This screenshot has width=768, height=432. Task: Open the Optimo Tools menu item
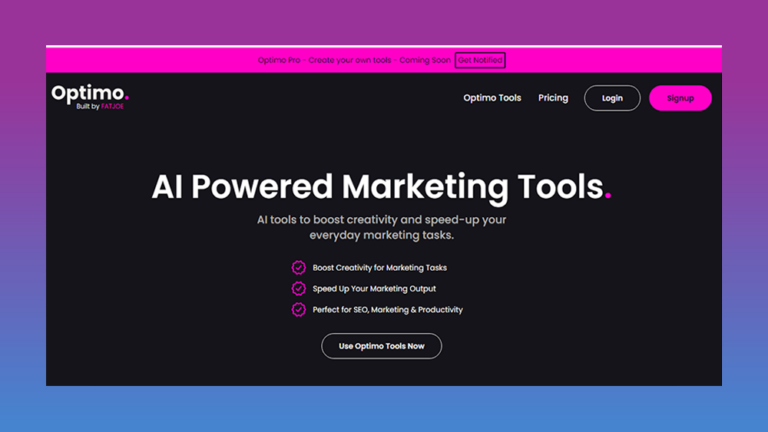[492, 98]
